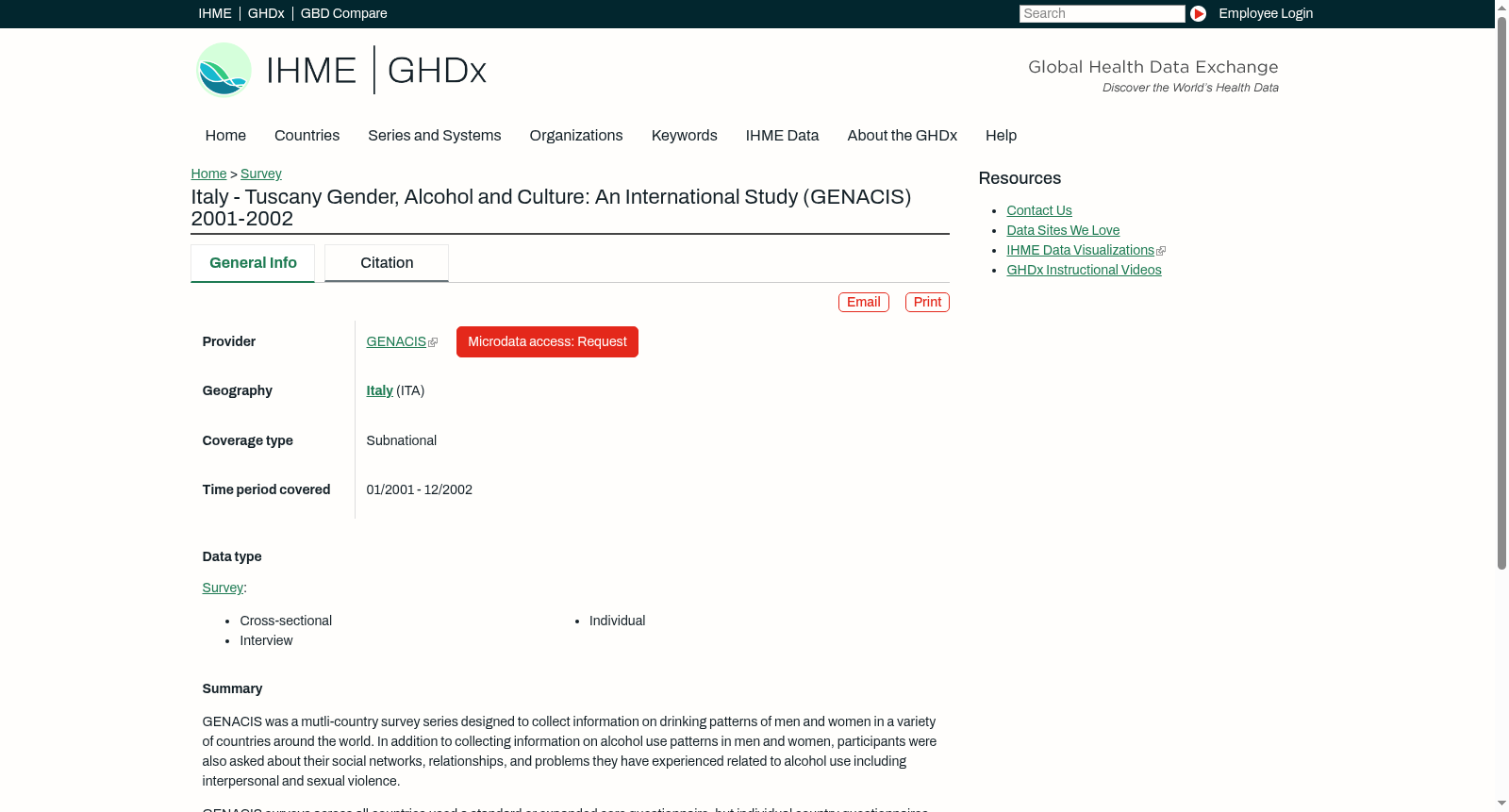Click Home in the breadcrumb
1509x812 pixels.
[208, 174]
